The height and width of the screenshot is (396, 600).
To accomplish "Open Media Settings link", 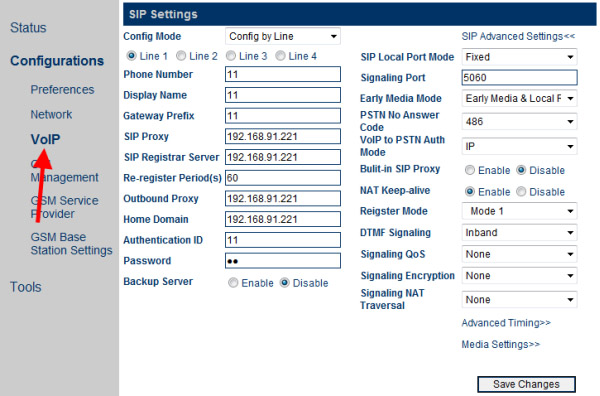I will pos(501,344).
